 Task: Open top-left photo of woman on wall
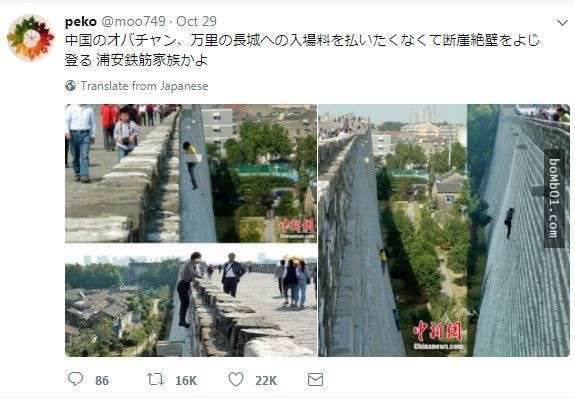(x=191, y=173)
